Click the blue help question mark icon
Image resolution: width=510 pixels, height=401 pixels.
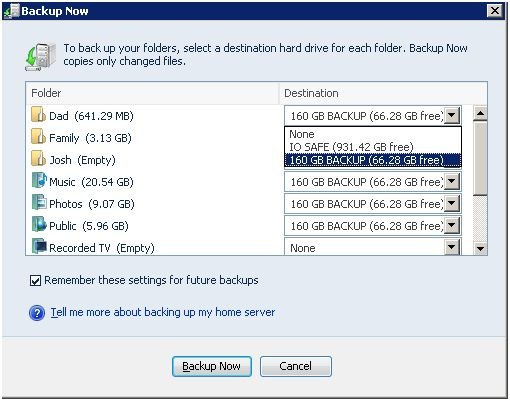(x=37, y=313)
